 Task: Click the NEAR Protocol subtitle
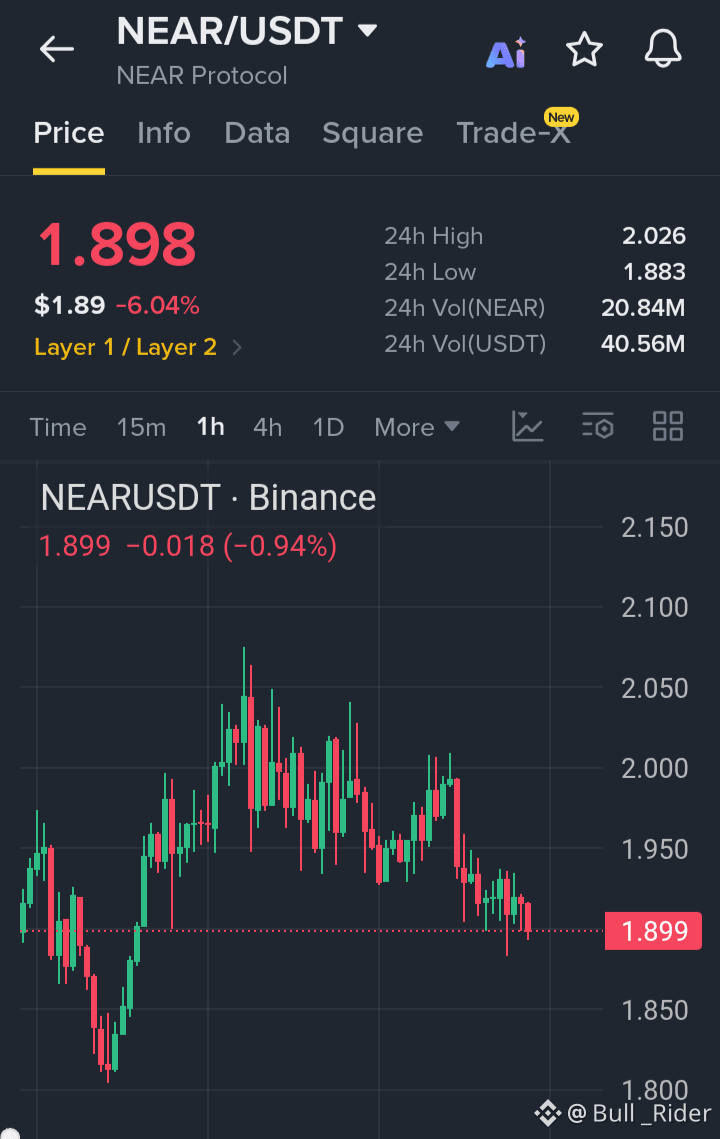click(x=202, y=76)
